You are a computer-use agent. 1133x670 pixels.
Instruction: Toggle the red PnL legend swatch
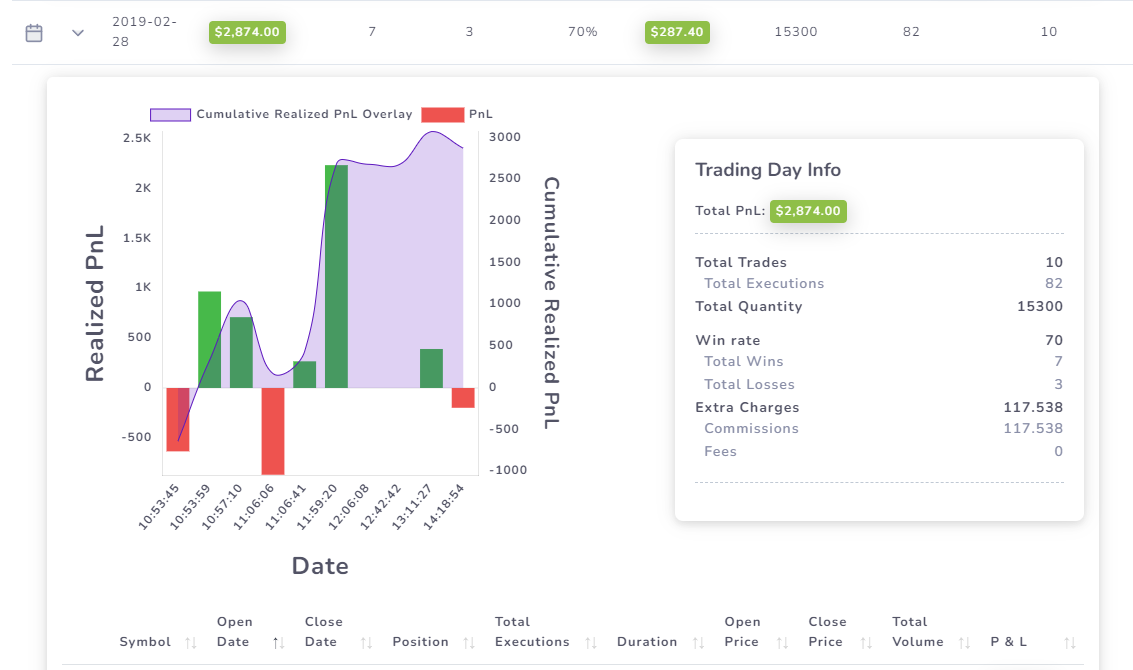coord(442,114)
